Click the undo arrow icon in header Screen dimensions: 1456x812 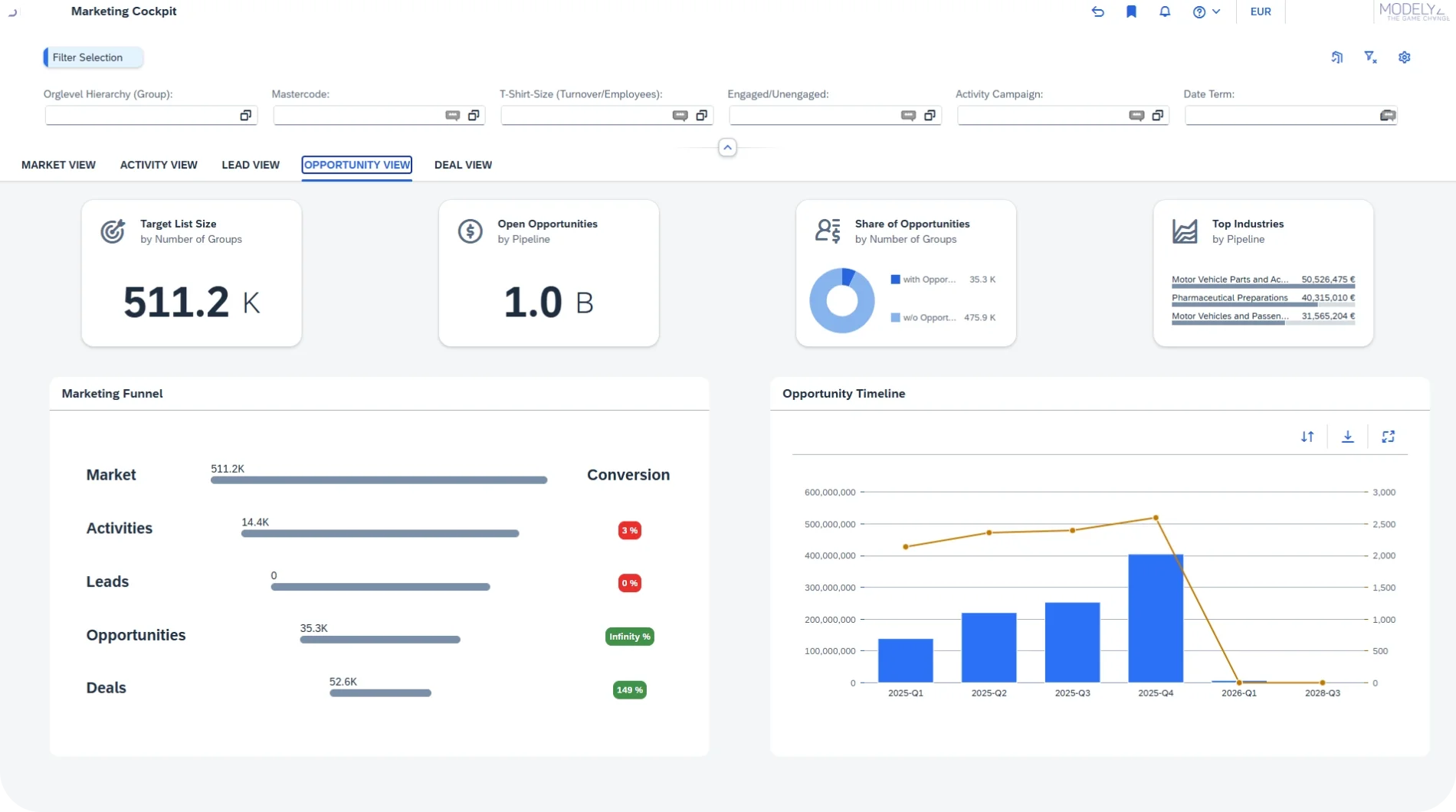1097,11
